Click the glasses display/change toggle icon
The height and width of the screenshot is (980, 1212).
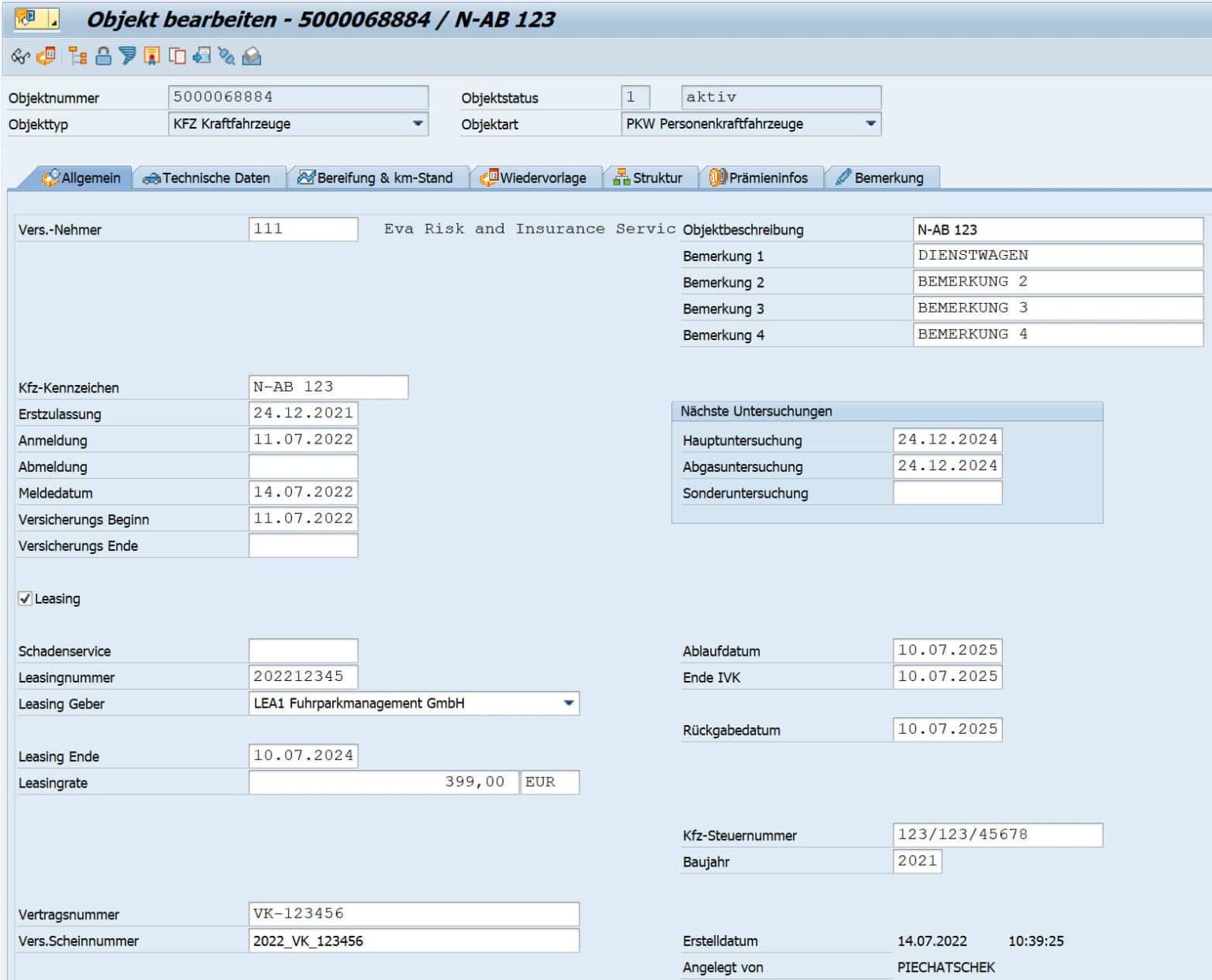(20, 57)
